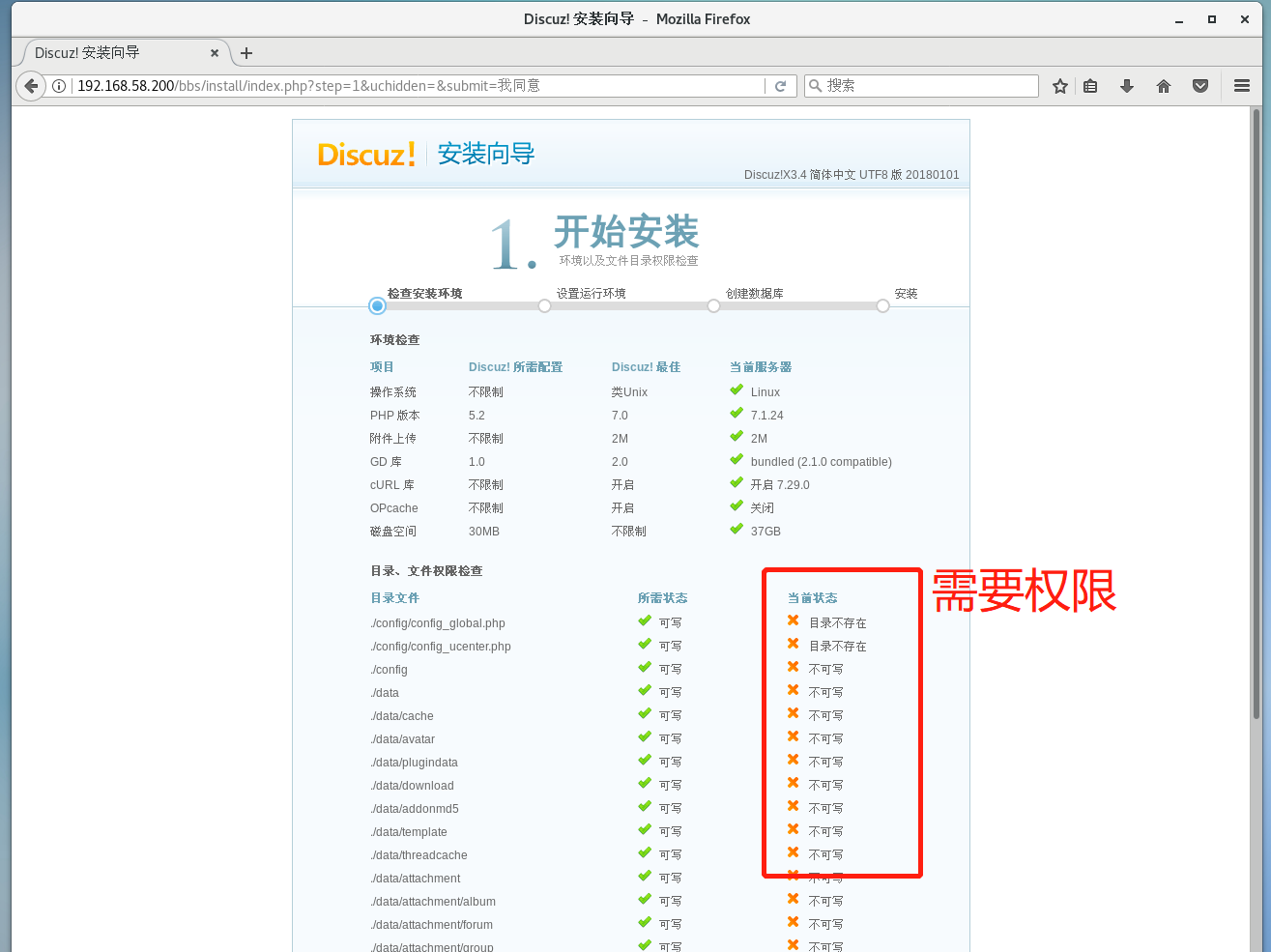1271x952 pixels.
Task: Go to the Firefox home page
Action: pos(1164,86)
